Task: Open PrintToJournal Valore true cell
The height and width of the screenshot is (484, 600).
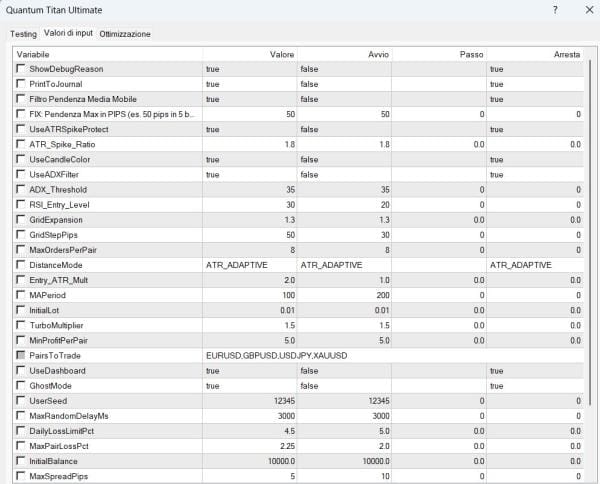Action: pos(250,84)
